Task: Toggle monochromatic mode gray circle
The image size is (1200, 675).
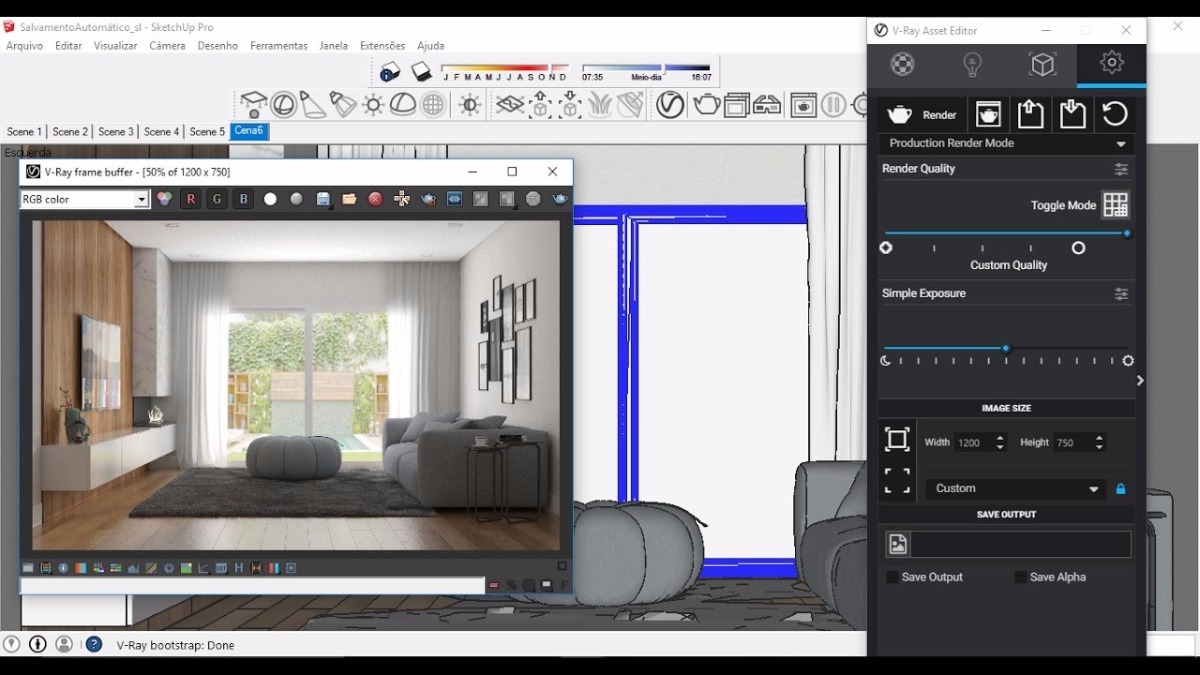Action: pyautogui.click(x=296, y=199)
